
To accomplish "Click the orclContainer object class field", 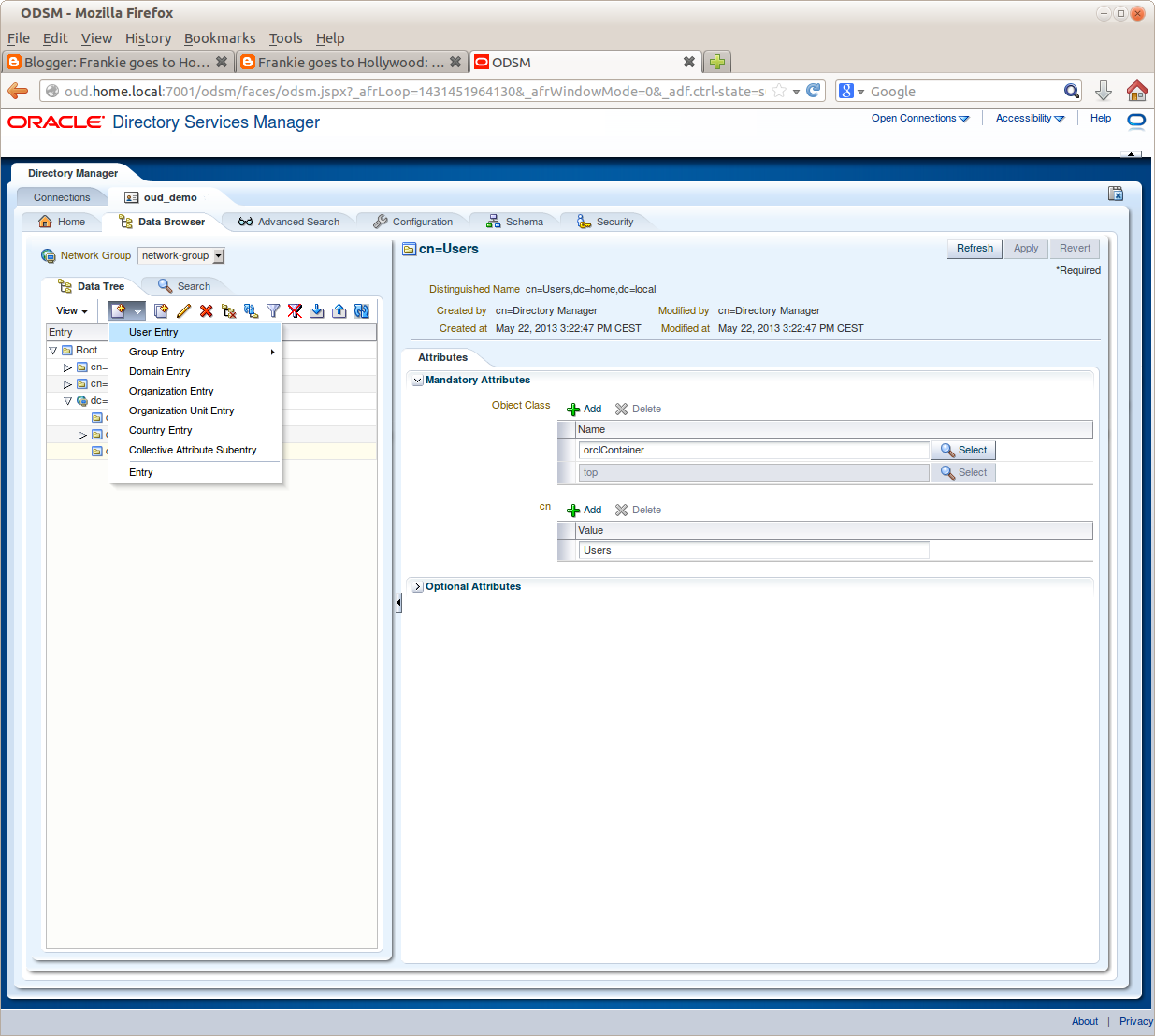I will (x=754, y=451).
